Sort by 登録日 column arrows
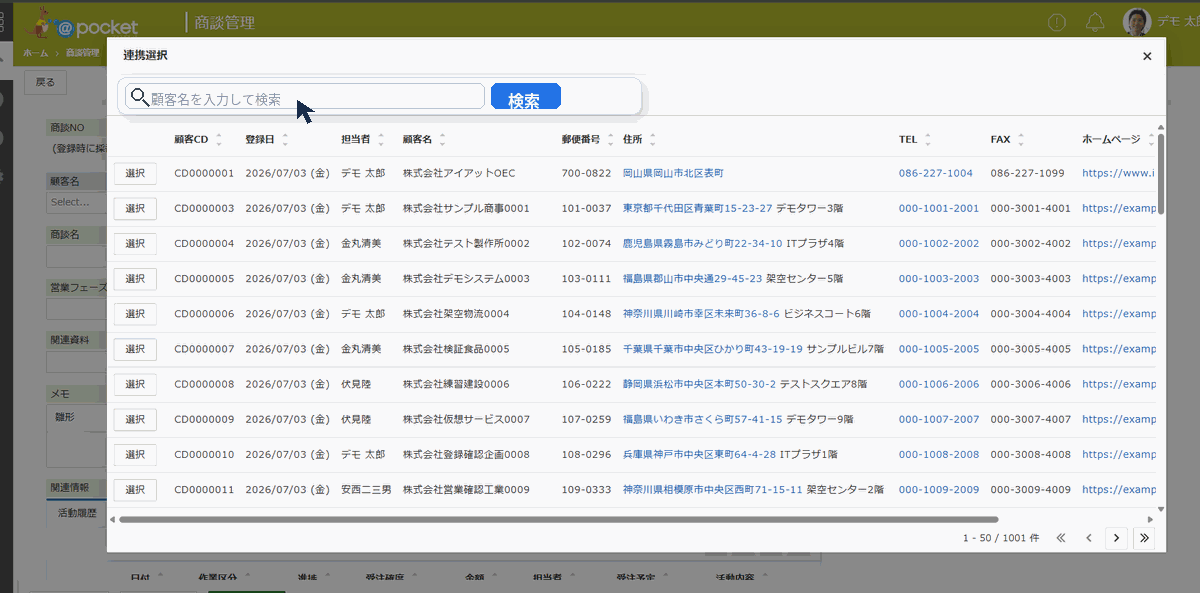Viewport: 1200px width, 593px height. (x=285, y=140)
